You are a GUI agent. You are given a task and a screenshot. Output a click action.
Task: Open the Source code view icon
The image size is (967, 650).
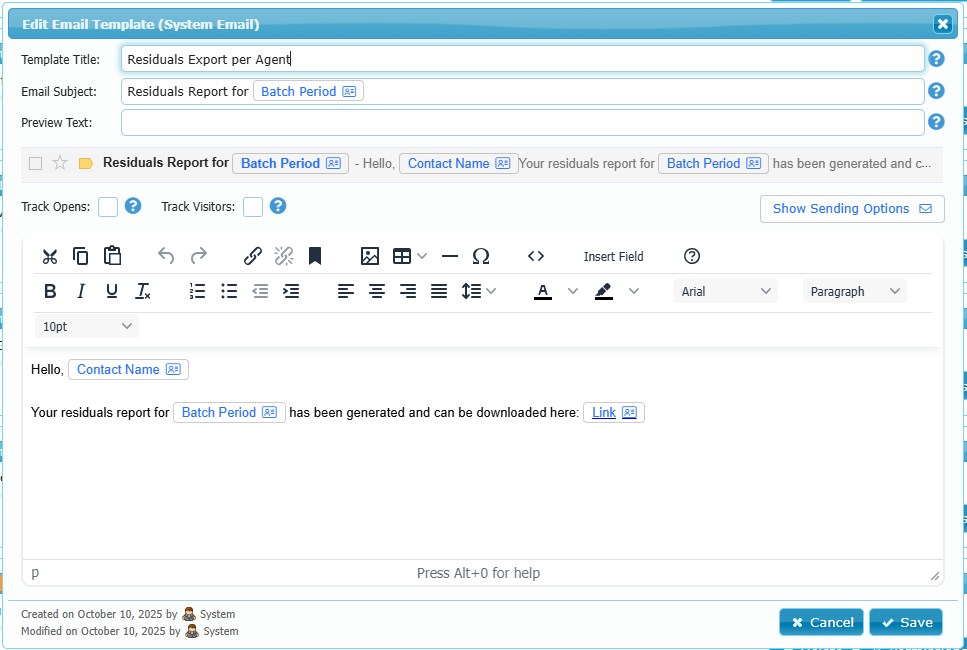pyautogui.click(x=536, y=256)
